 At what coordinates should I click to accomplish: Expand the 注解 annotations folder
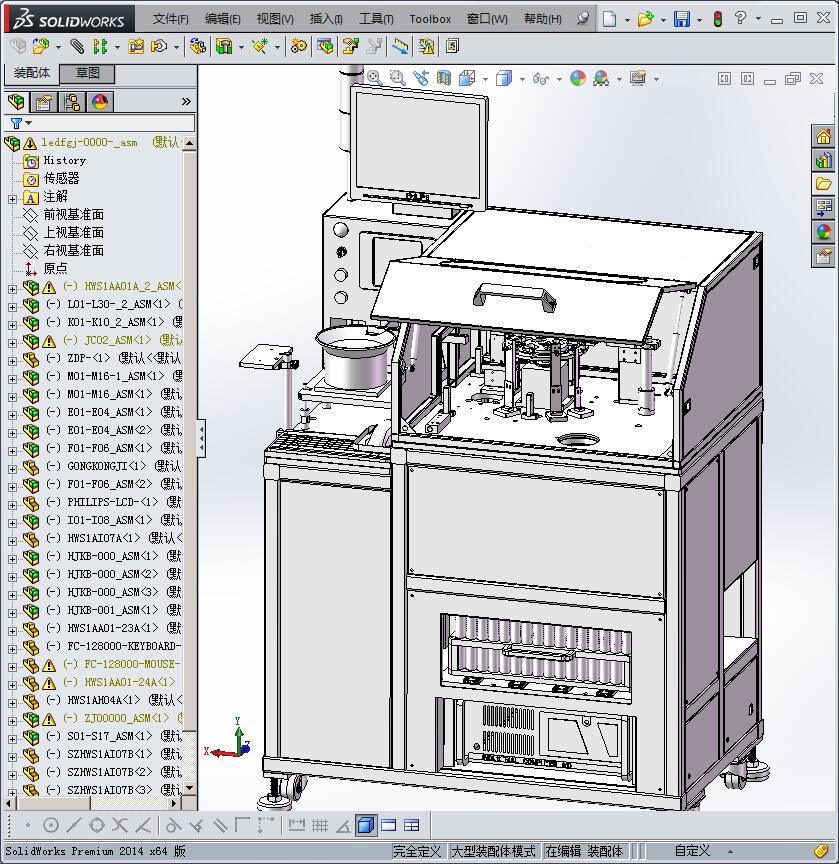tap(12, 197)
